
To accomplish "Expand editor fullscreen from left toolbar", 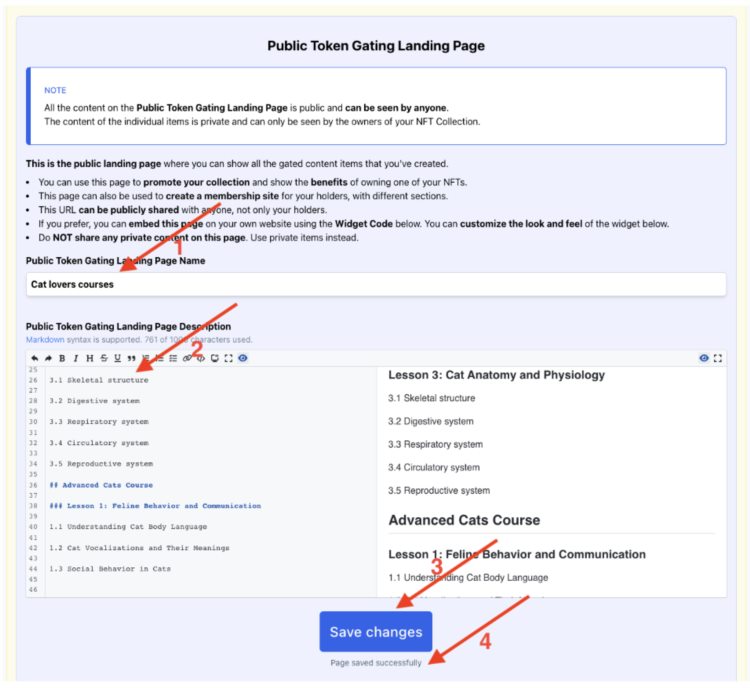I will [x=229, y=358].
